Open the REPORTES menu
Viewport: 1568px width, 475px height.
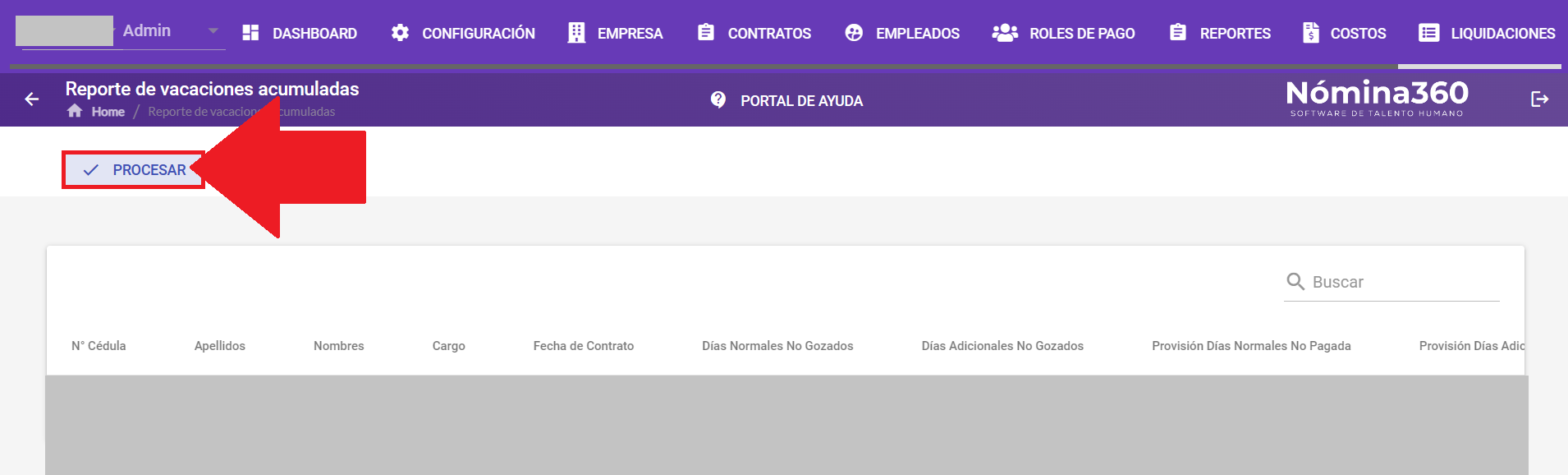pos(1236,34)
